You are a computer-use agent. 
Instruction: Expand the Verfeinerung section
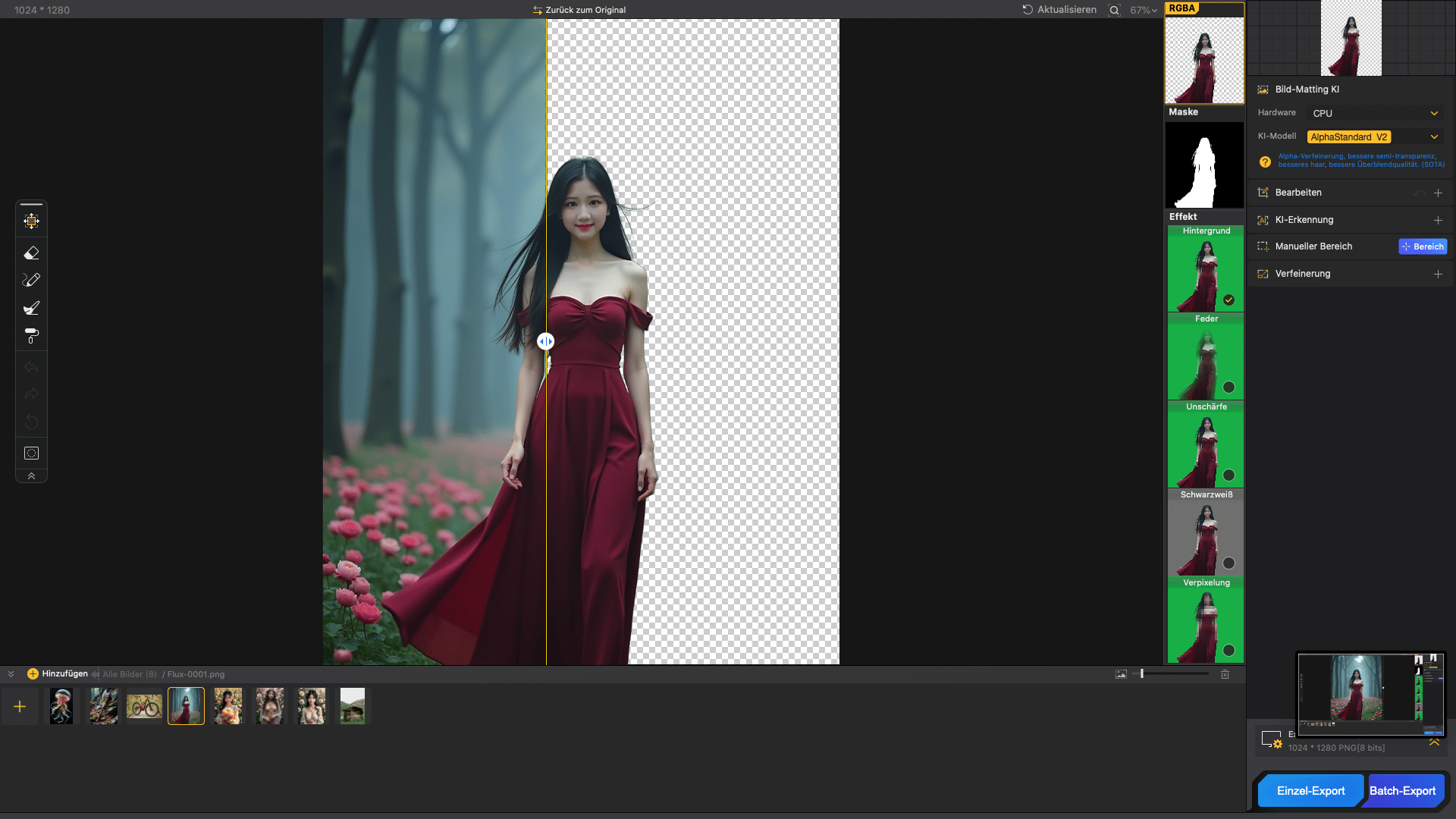click(1438, 275)
